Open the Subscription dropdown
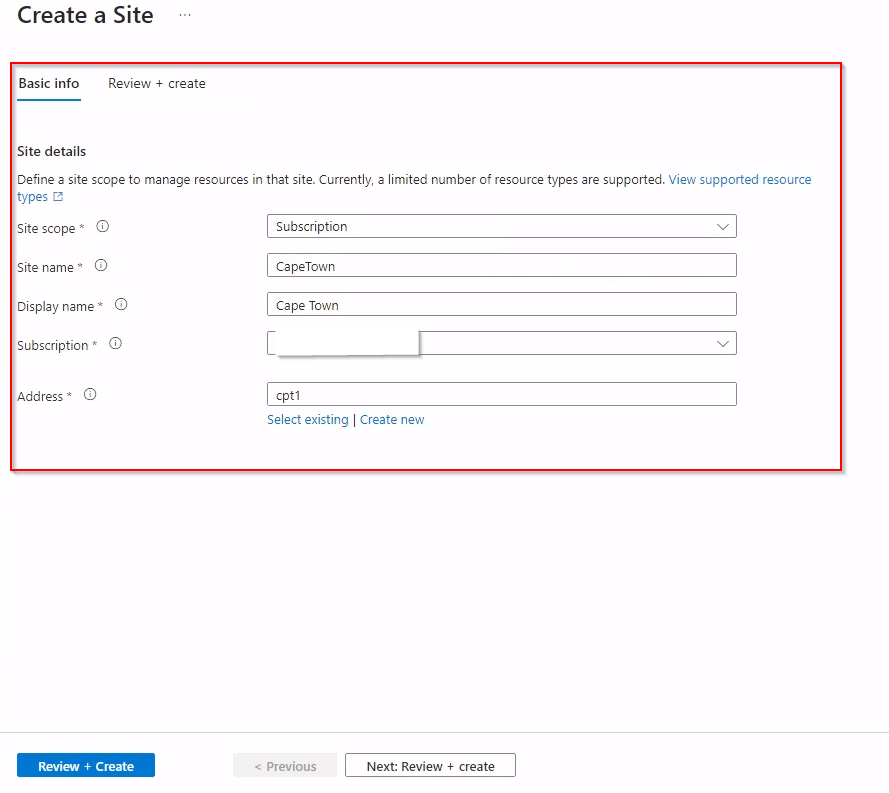The image size is (889, 793). point(501,343)
